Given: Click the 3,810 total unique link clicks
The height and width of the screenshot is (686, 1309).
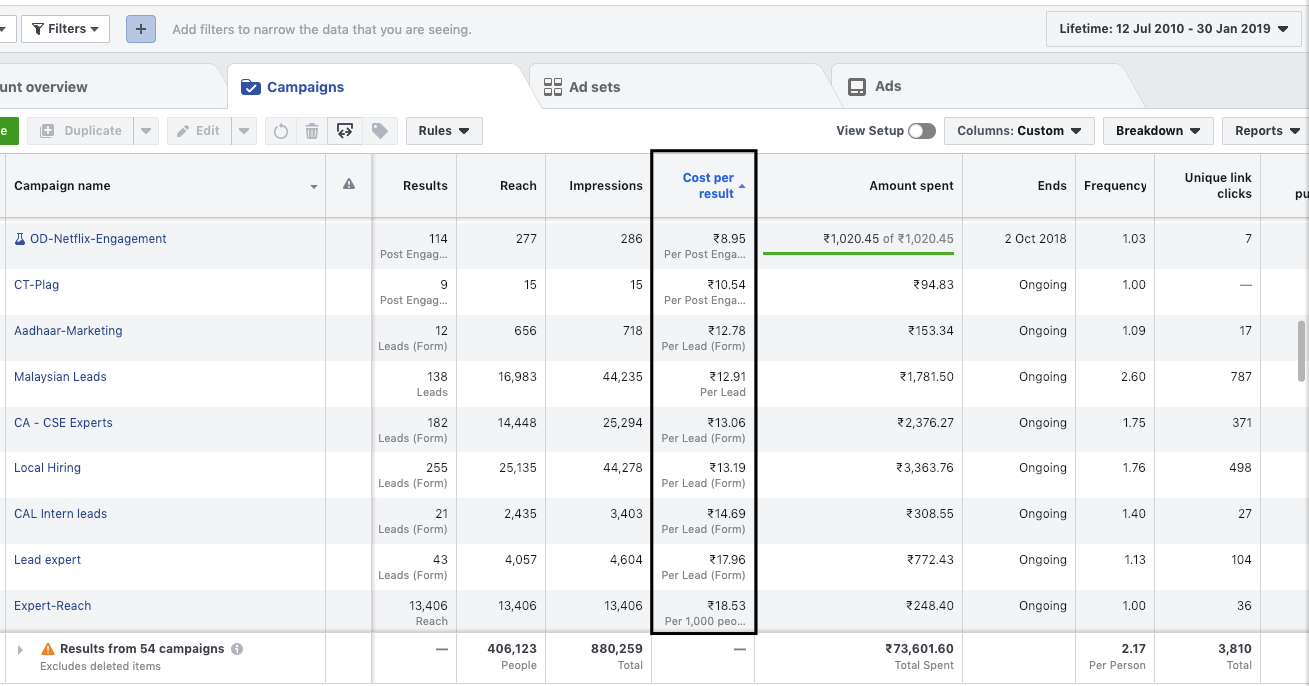Looking at the screenshot, I should [x=1236, y=649].
